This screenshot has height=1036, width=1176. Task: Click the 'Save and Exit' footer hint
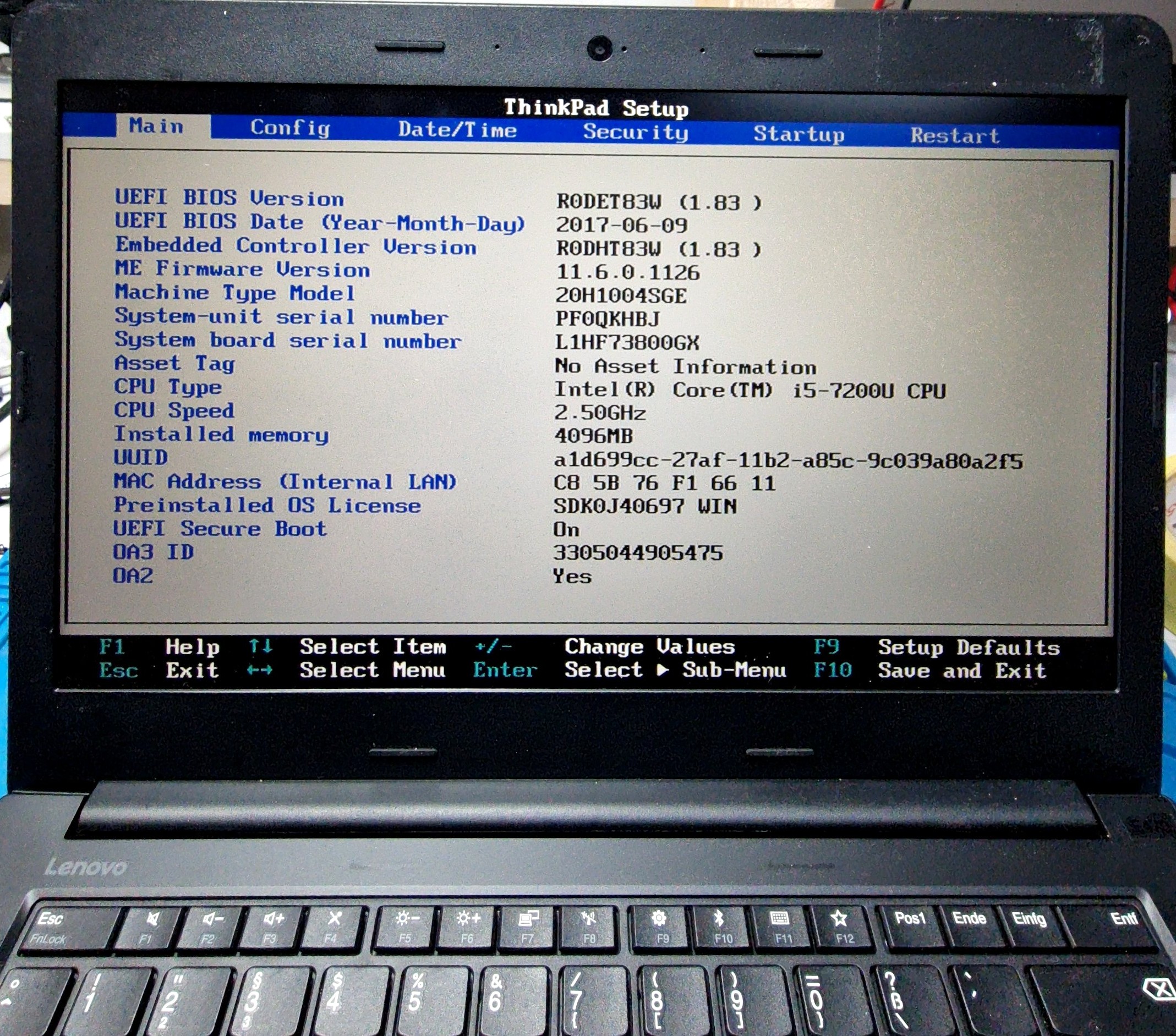(962, 671)
